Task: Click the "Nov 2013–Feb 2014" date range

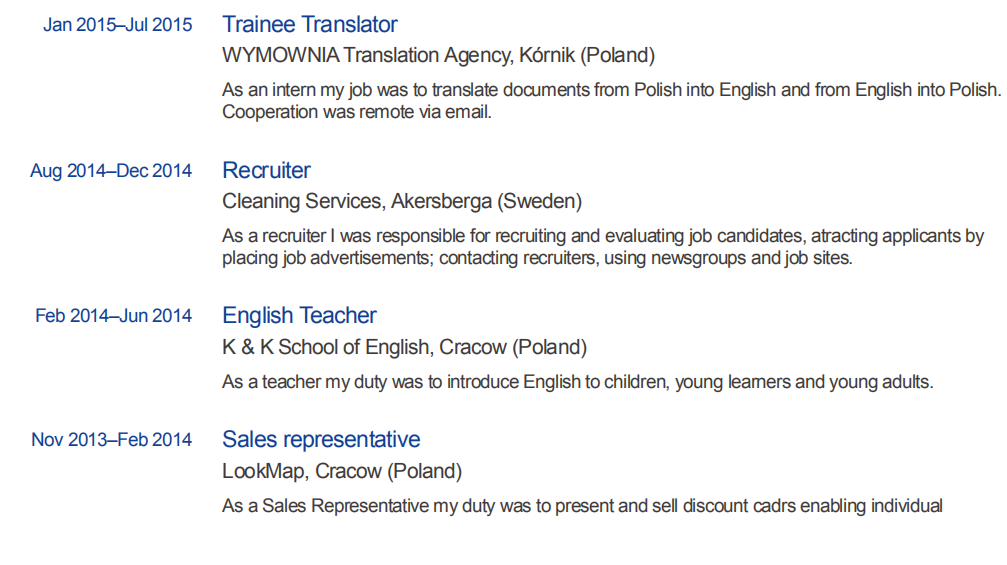Action: pyautogui.click(x=112, y=441)
